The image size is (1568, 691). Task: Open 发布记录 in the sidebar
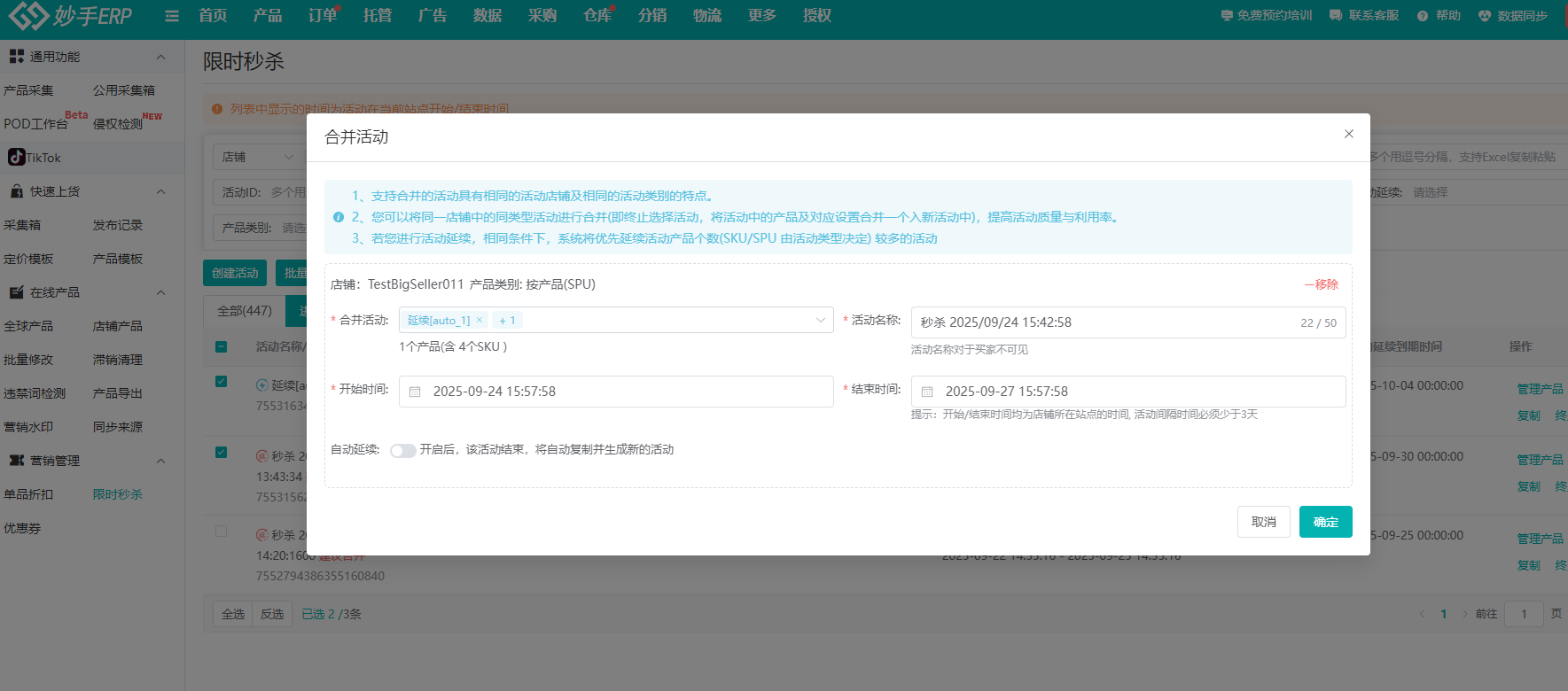(118, 225)
